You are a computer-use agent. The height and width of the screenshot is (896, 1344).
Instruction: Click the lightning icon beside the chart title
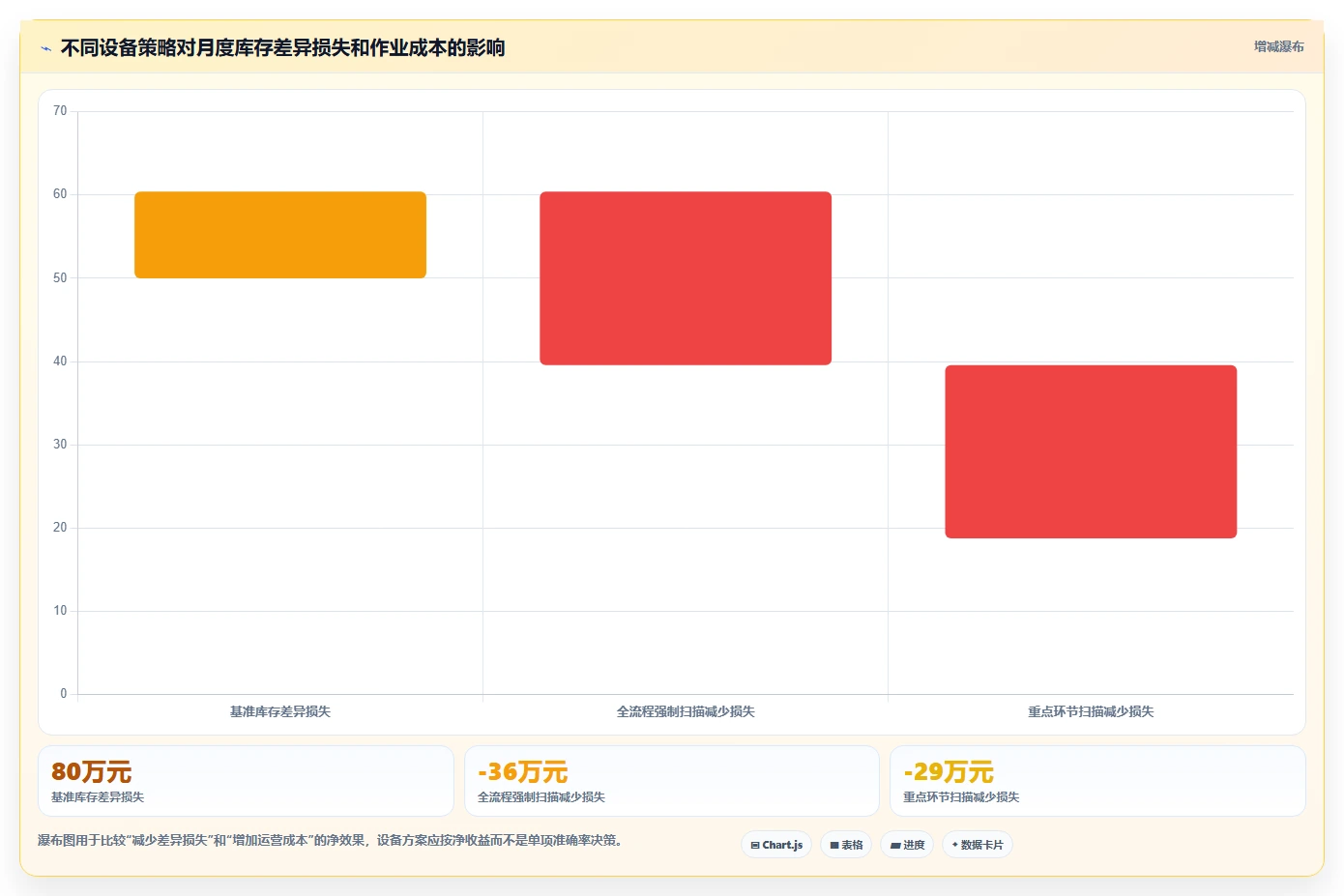(x=45, y=48)
